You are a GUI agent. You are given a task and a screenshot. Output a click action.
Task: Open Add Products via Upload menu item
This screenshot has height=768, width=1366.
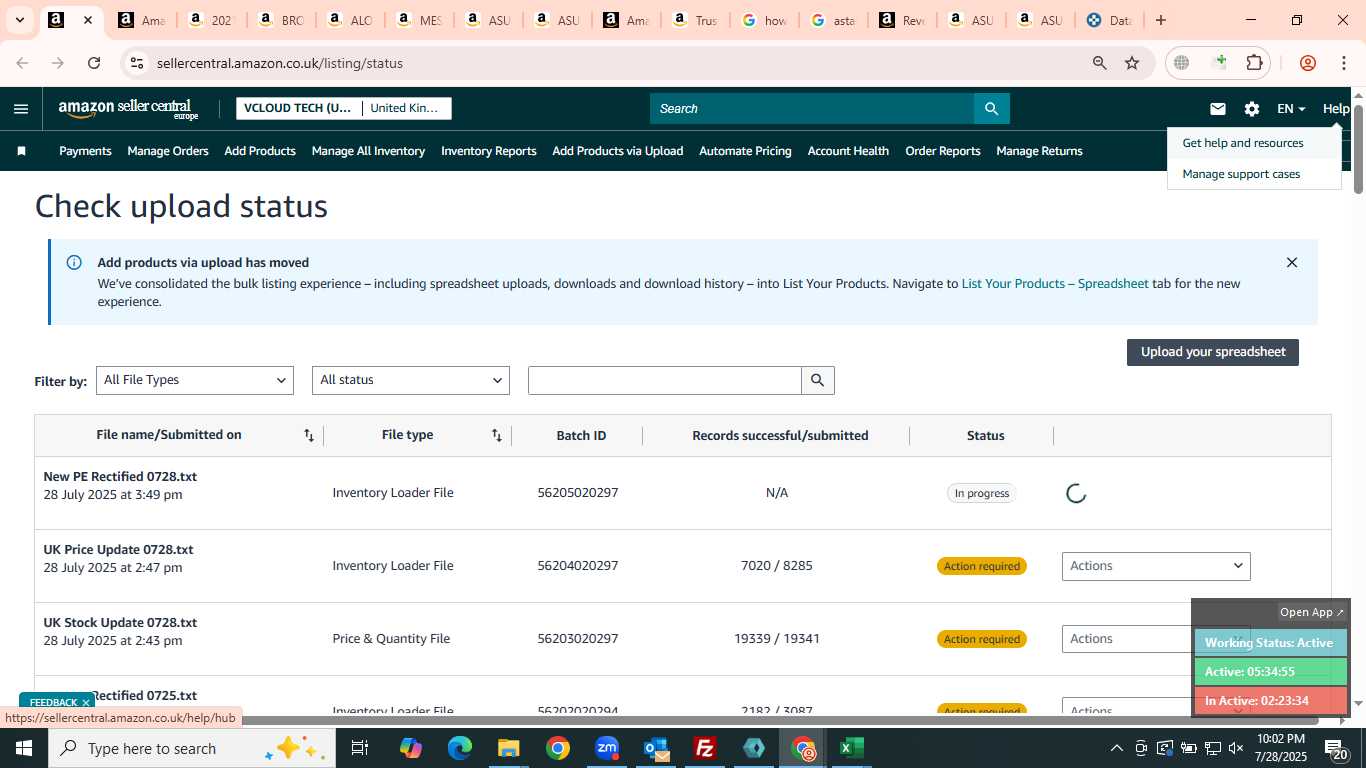click(618, 151)
